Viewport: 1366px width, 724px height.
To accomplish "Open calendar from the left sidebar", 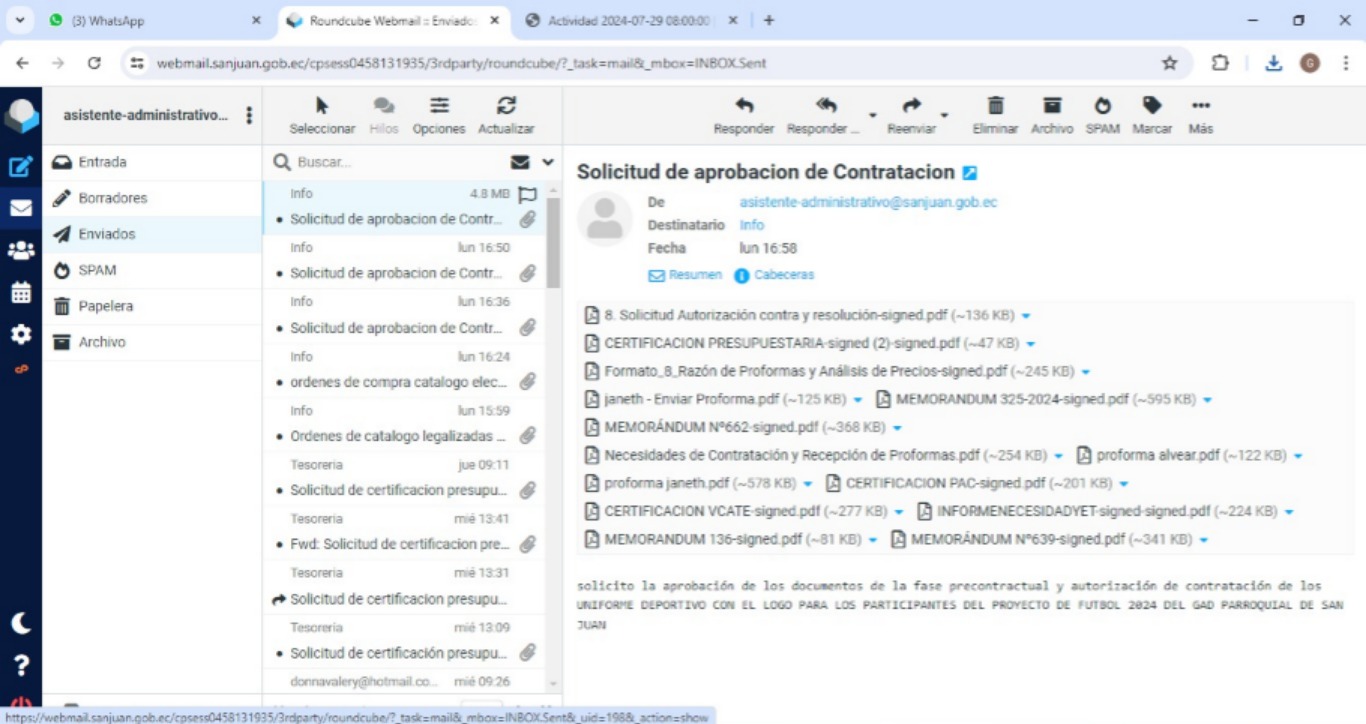I will click(x=21, y=293).
